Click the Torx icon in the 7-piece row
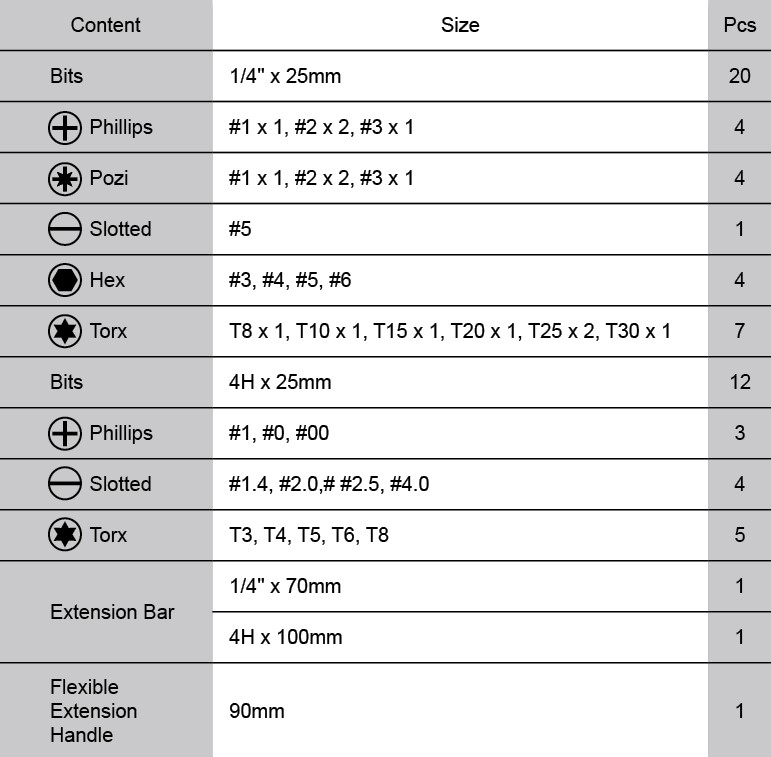 (x=65, y=332)
